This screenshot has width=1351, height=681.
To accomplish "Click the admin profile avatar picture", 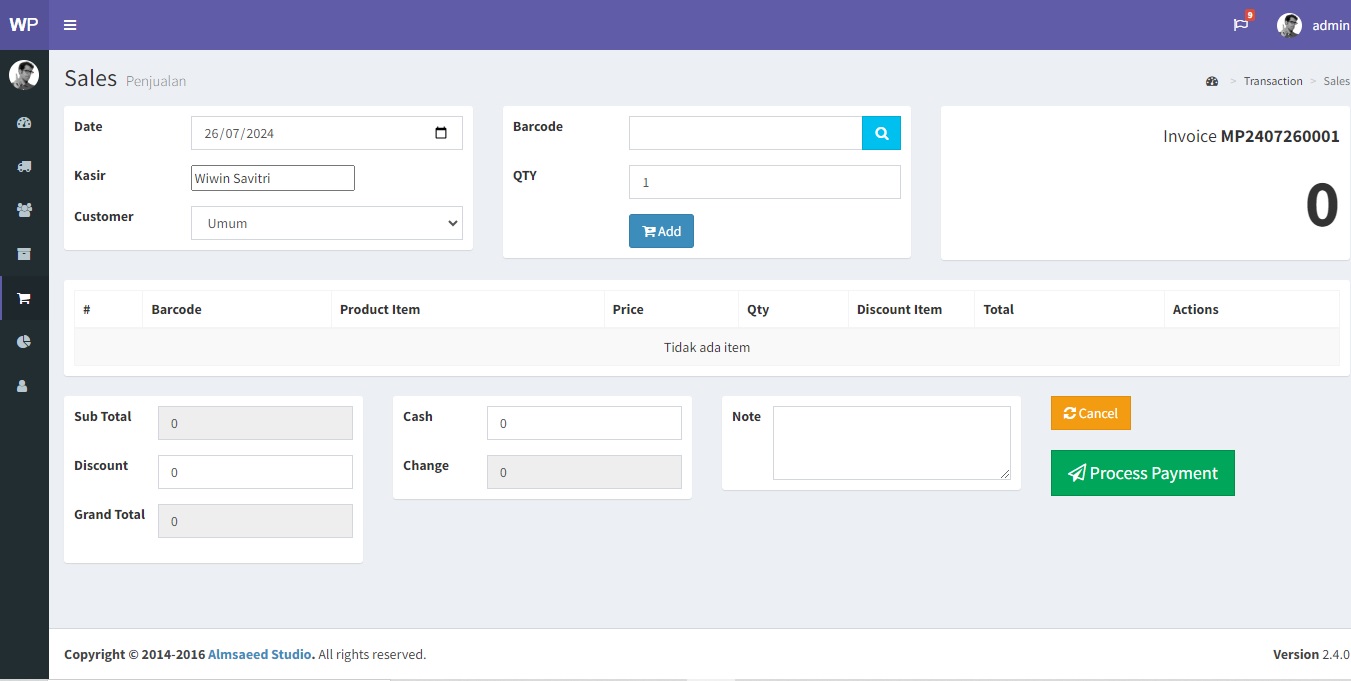I will [1289, 25].
